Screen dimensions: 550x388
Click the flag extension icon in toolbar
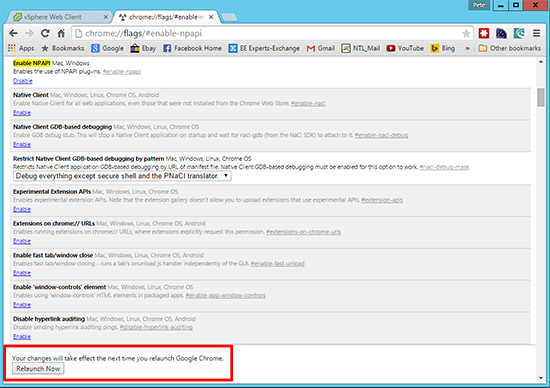point(501,33)
